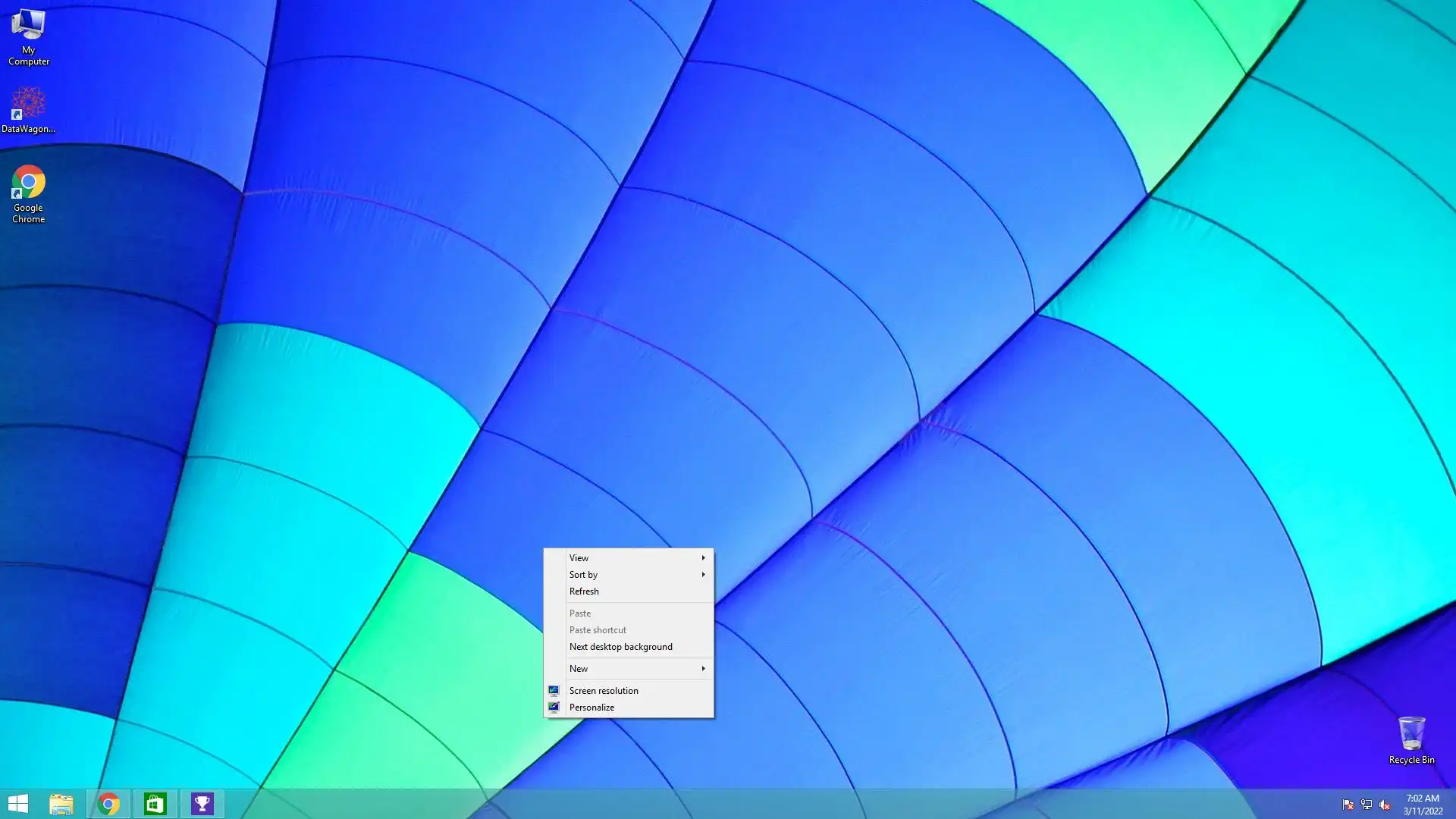
Task: Click the Action Center flag icon
Action: click(1348, 805)
